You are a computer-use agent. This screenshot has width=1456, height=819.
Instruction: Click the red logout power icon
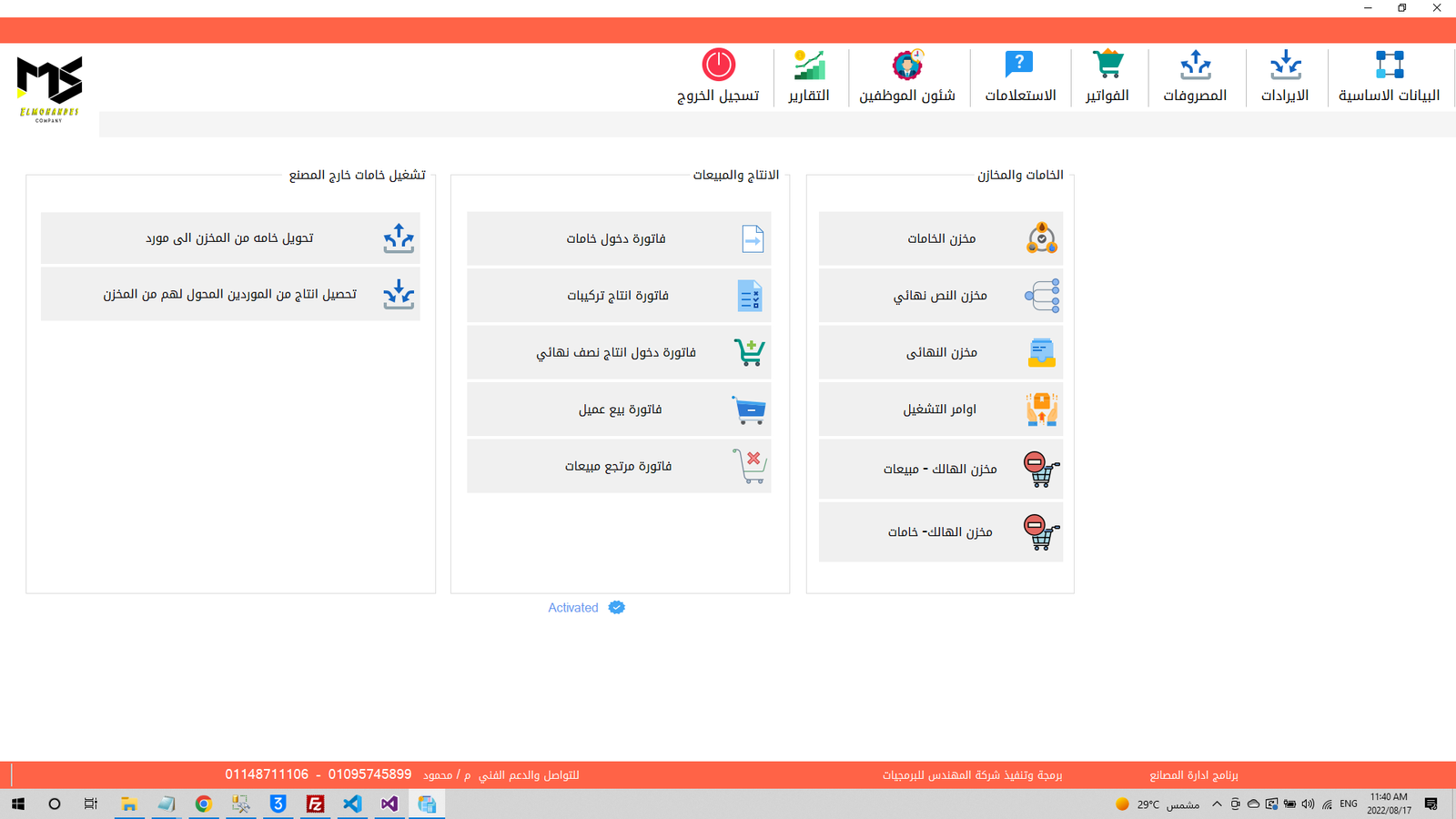click(x=718, y=66)
